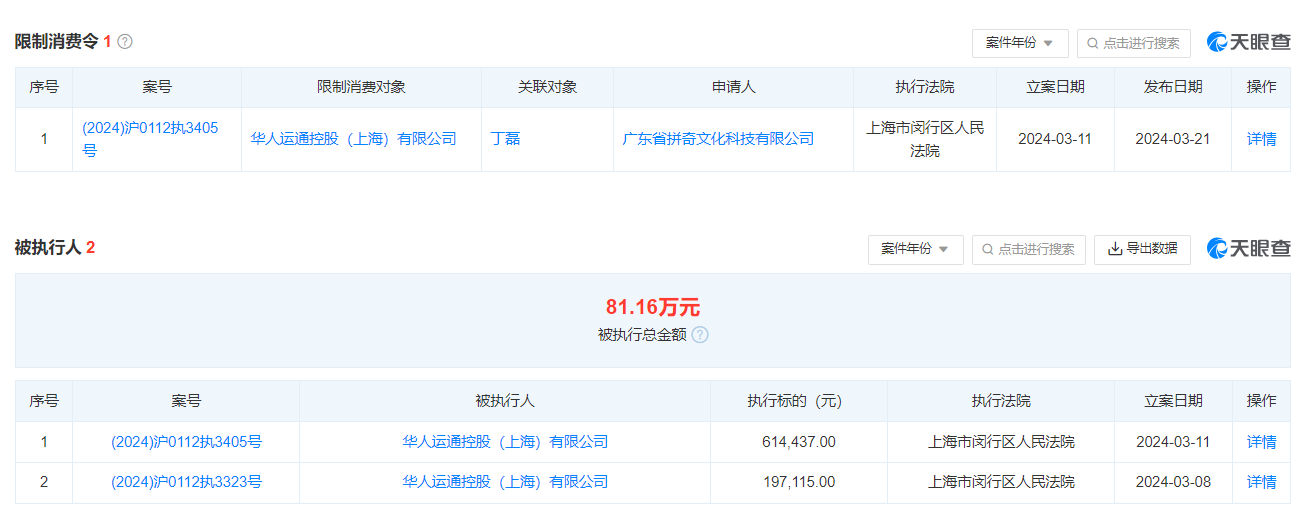Open 详情 for the 614,437.00 execution row
The height and width of the screenshot is (526, 1302).
(1261, 442)
